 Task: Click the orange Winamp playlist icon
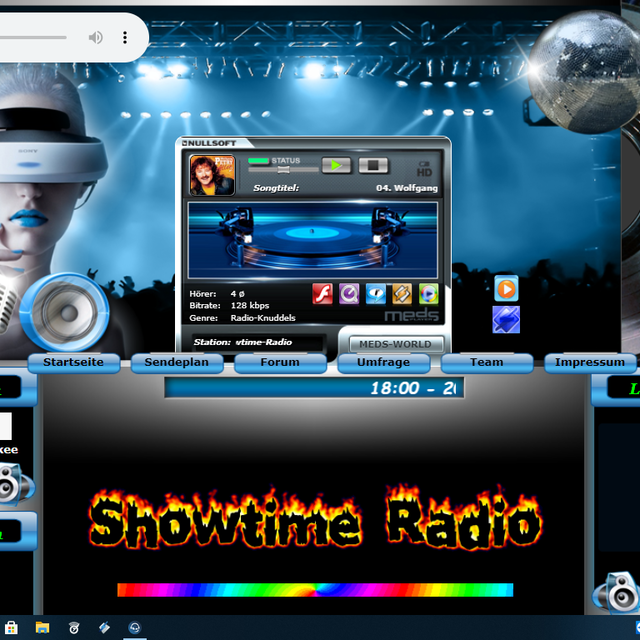tap(402, 293)
